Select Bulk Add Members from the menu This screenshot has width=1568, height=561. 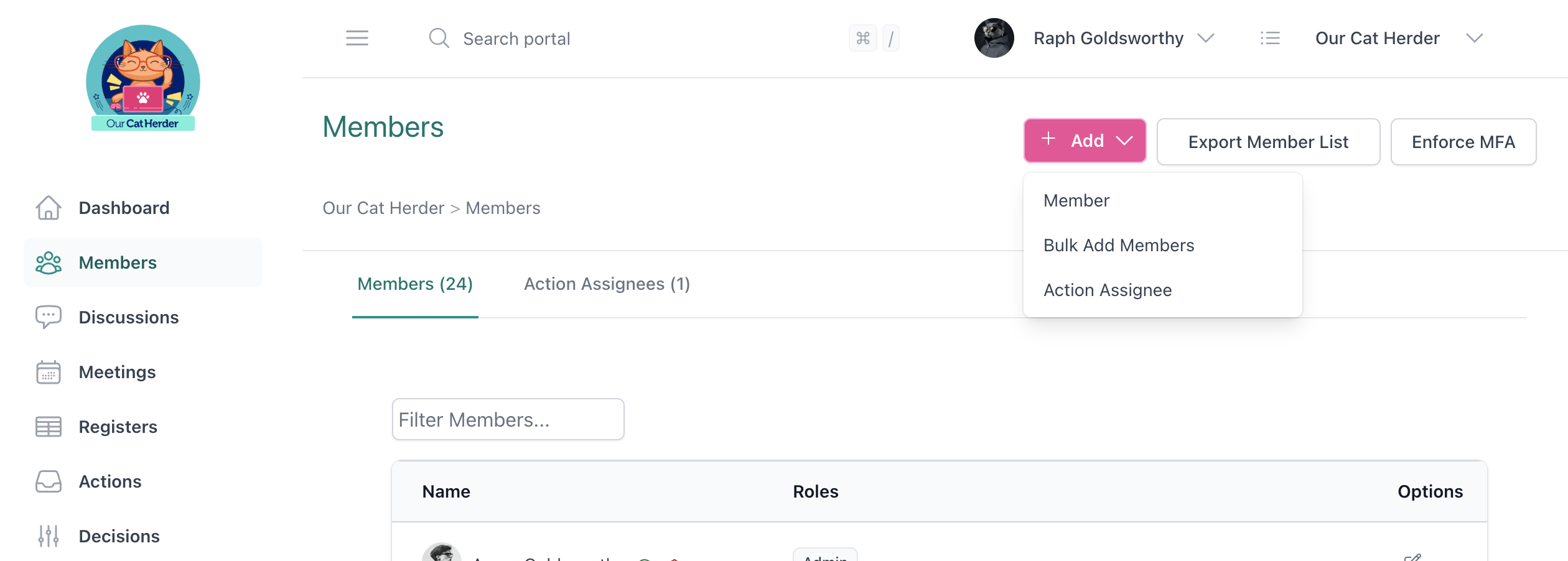point(1118,245)
